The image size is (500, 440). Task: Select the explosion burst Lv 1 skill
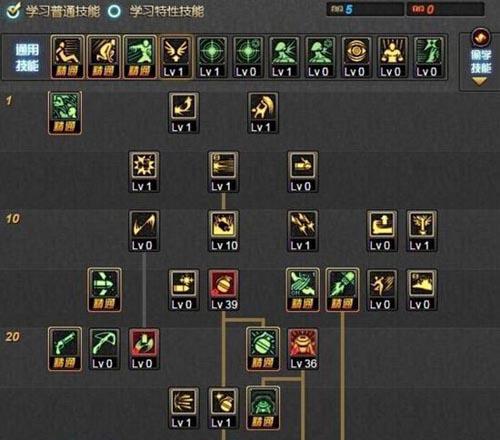pos(144,172)
